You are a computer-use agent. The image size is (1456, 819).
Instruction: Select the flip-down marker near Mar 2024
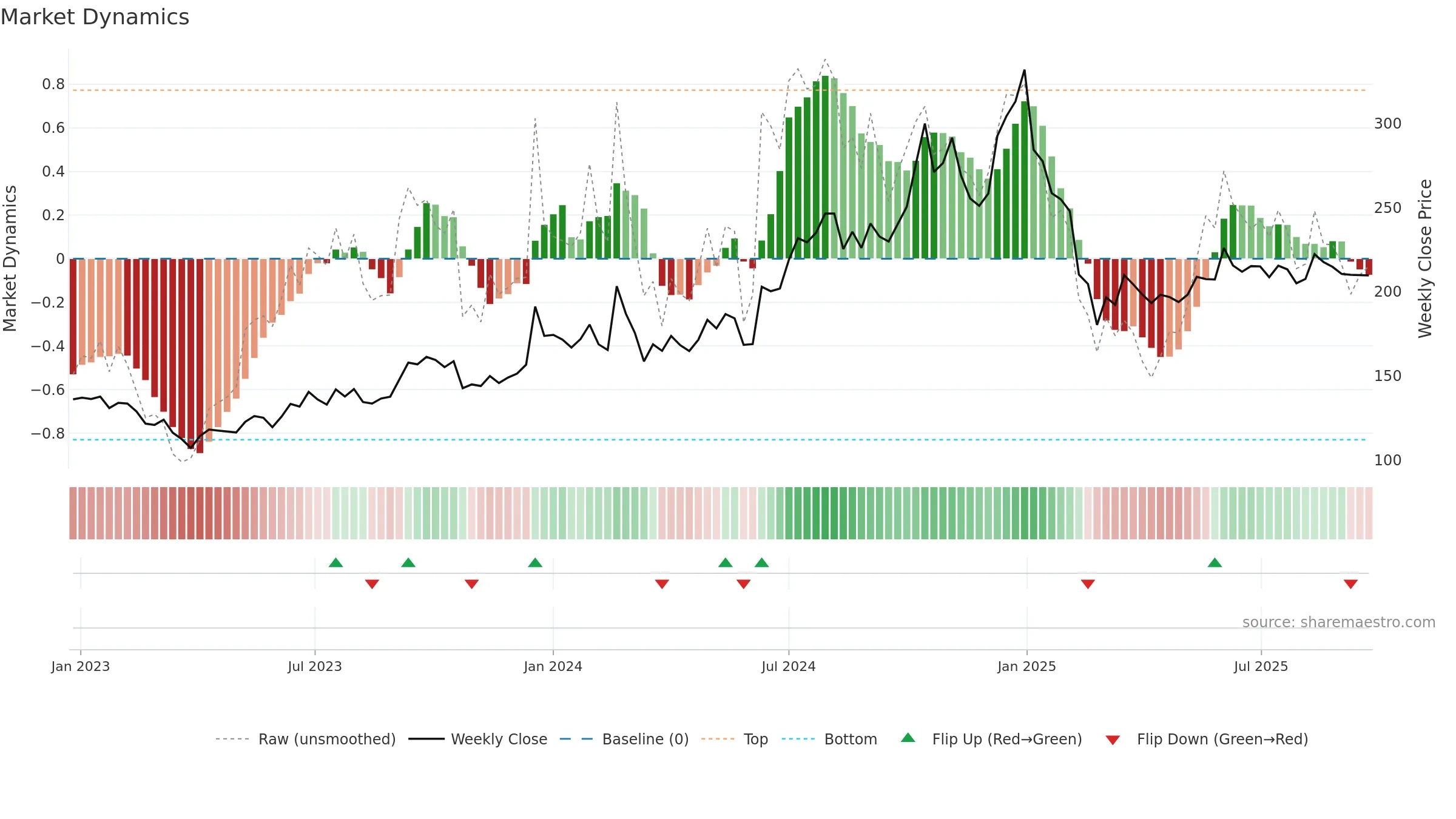(x=662, y=584)
